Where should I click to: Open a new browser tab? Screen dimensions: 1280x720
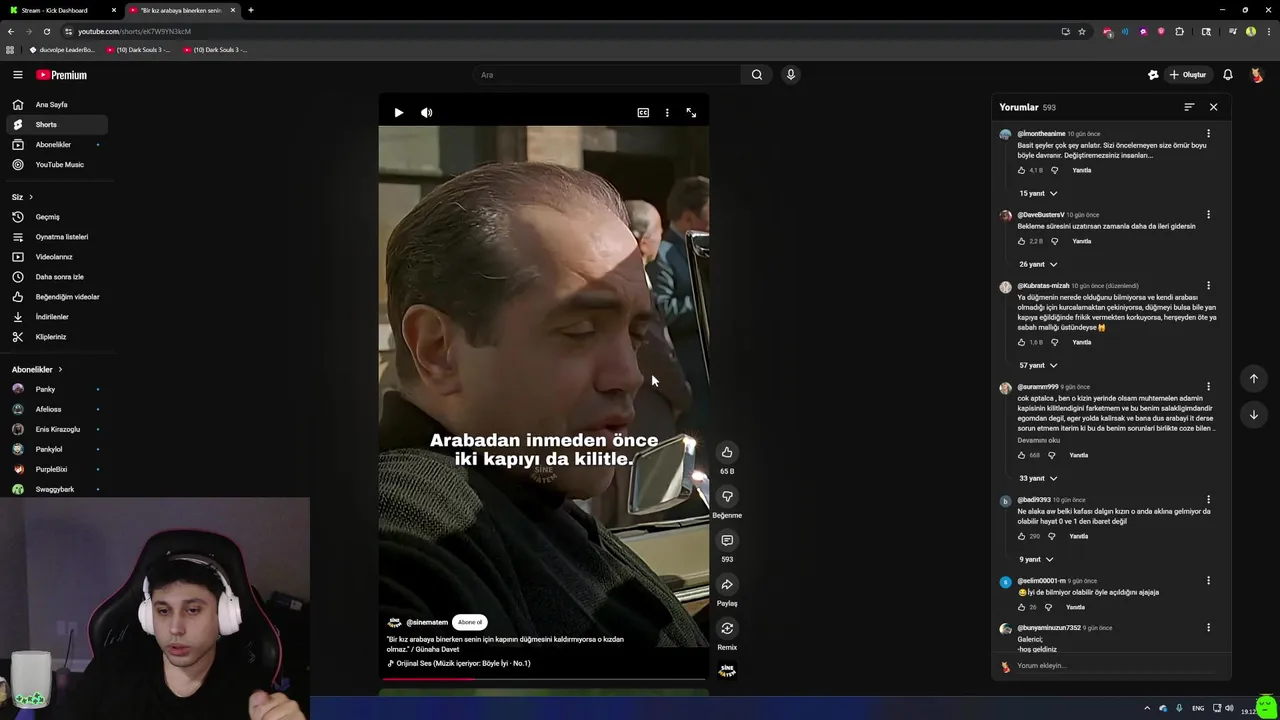click(250, 10)
